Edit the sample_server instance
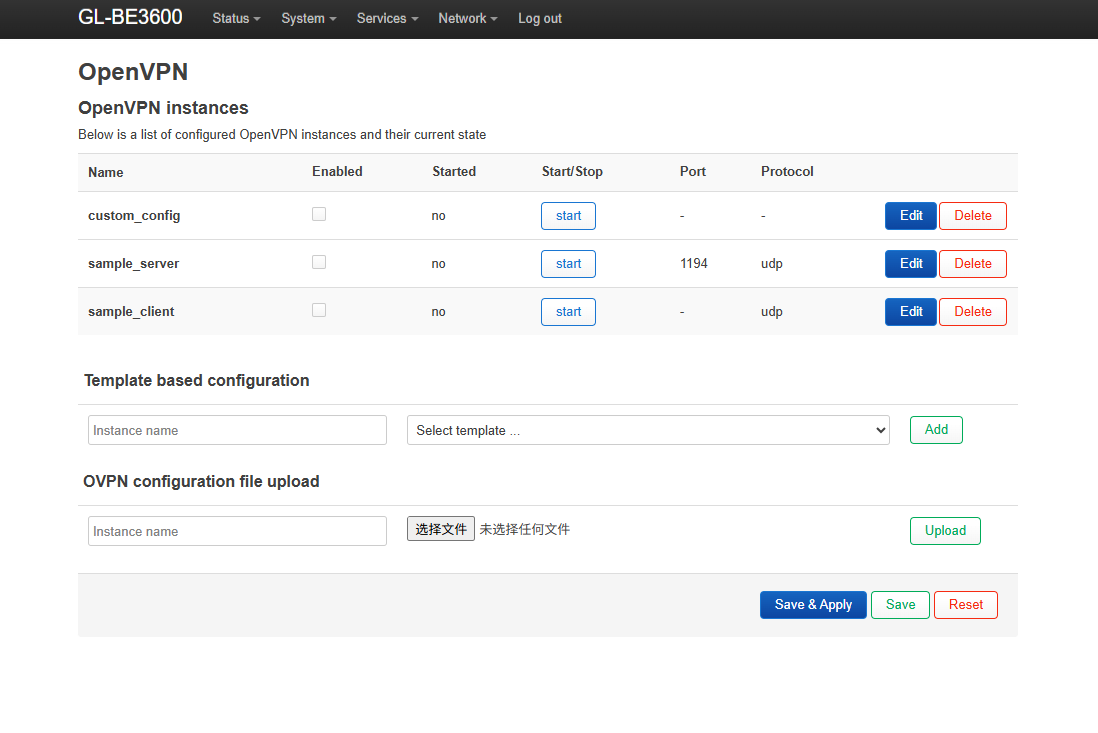Image resolution: width=1098 pixels, height=733 pixels. point(910,264)
